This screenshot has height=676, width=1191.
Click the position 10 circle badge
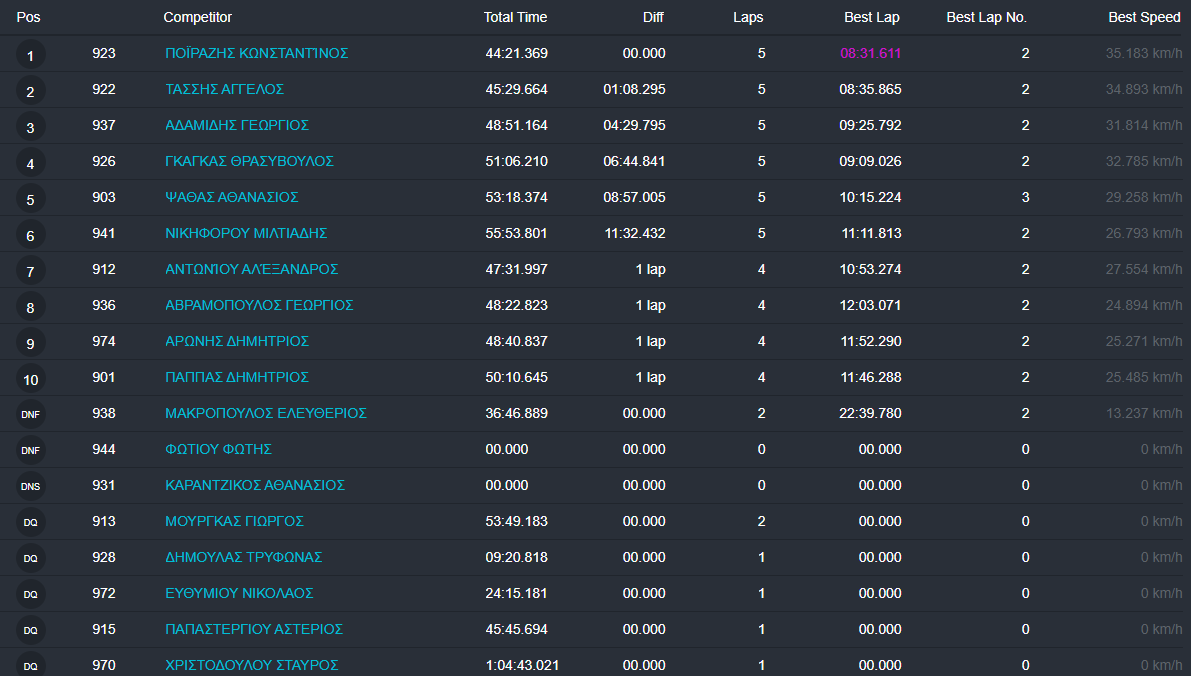pos(30,379)
